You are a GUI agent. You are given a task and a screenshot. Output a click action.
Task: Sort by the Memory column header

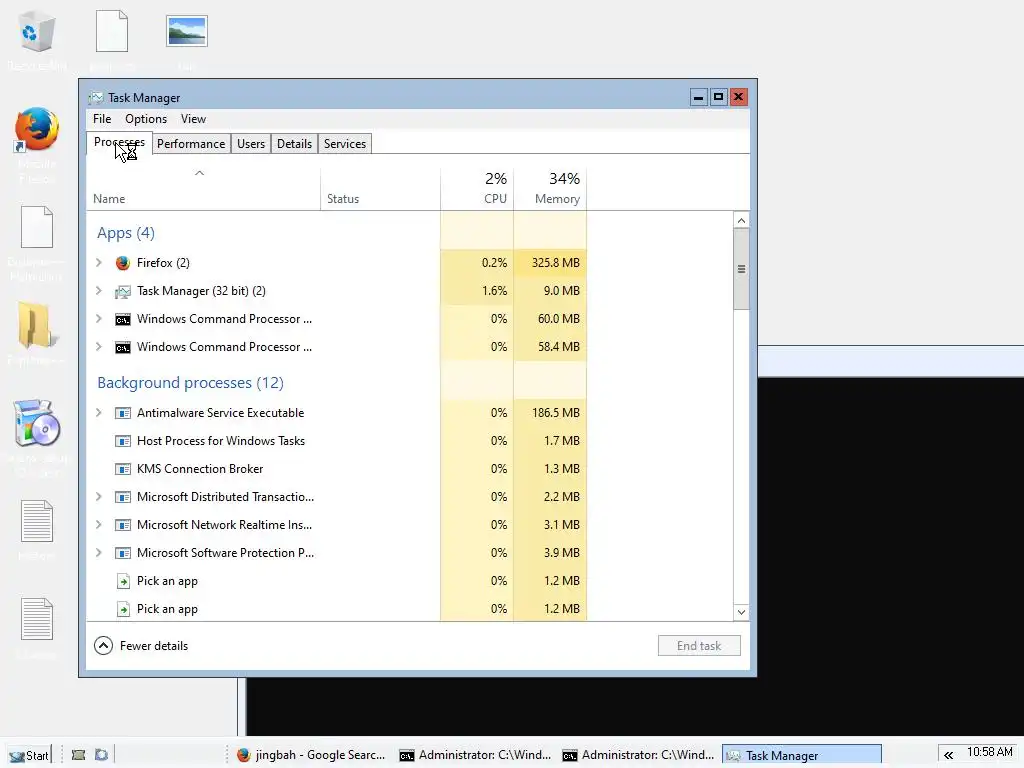click(550, 189)
